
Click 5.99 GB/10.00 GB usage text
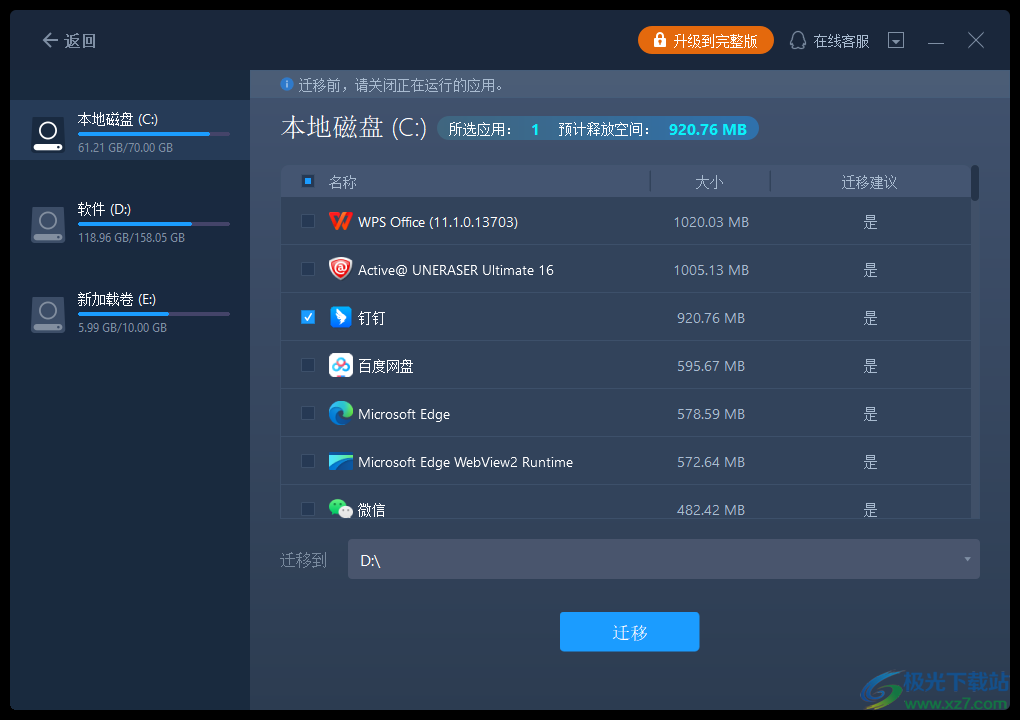click(x=122, y=327)
